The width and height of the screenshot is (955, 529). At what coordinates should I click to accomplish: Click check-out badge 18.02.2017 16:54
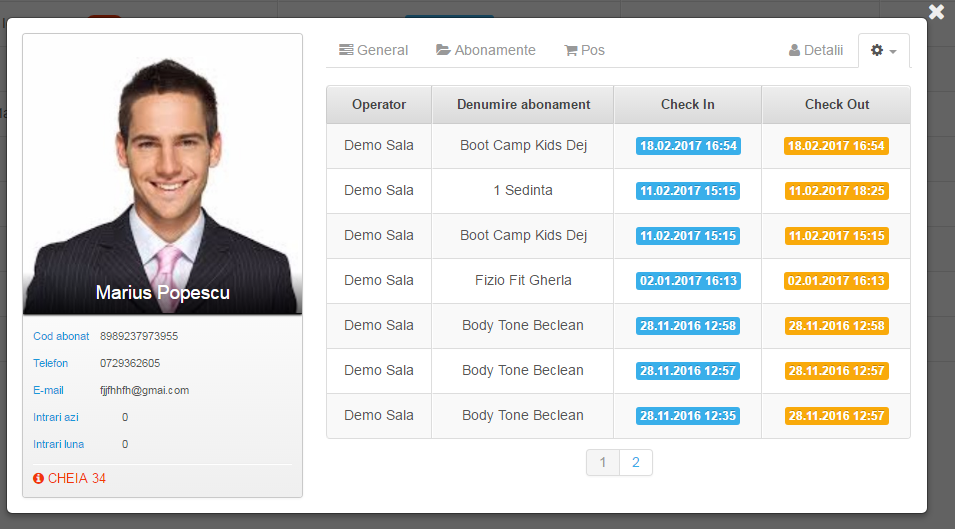coord(836,146)
